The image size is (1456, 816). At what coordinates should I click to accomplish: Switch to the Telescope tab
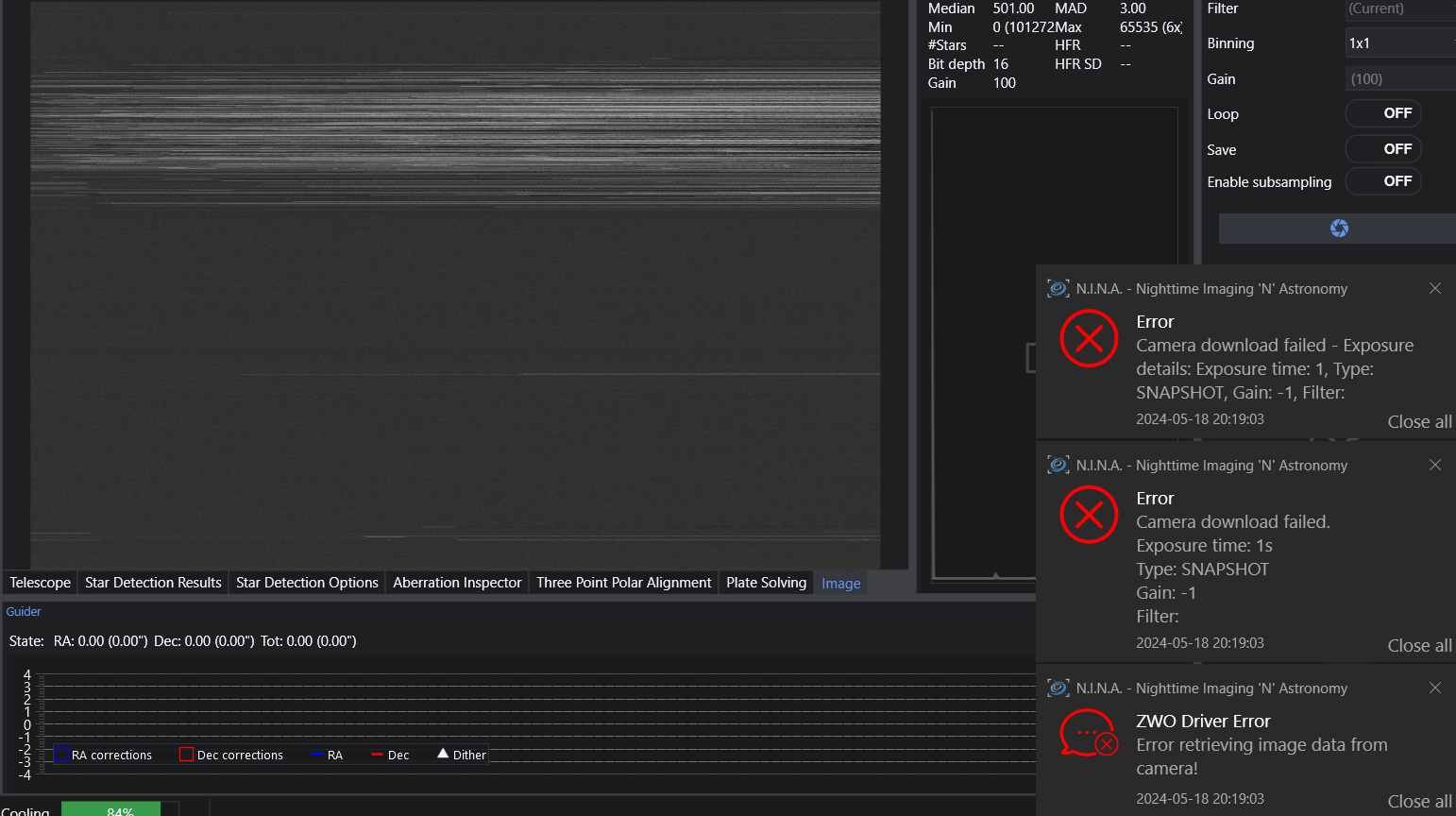(41, 583)
